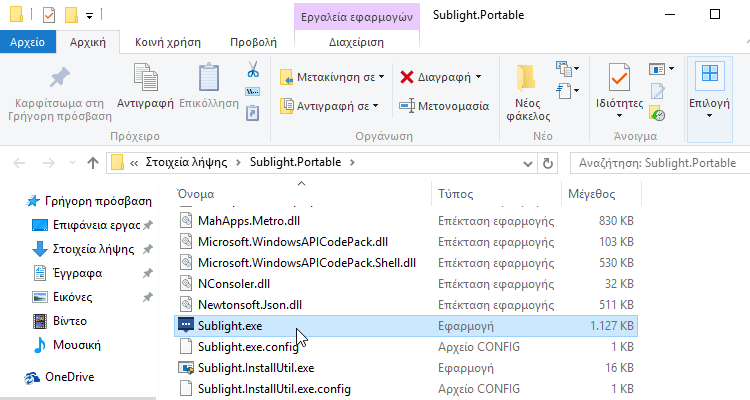Viewport: 750px width, 400px height.
Task: Create a Νέος φάκελος new folder
Action: point(528,93)
